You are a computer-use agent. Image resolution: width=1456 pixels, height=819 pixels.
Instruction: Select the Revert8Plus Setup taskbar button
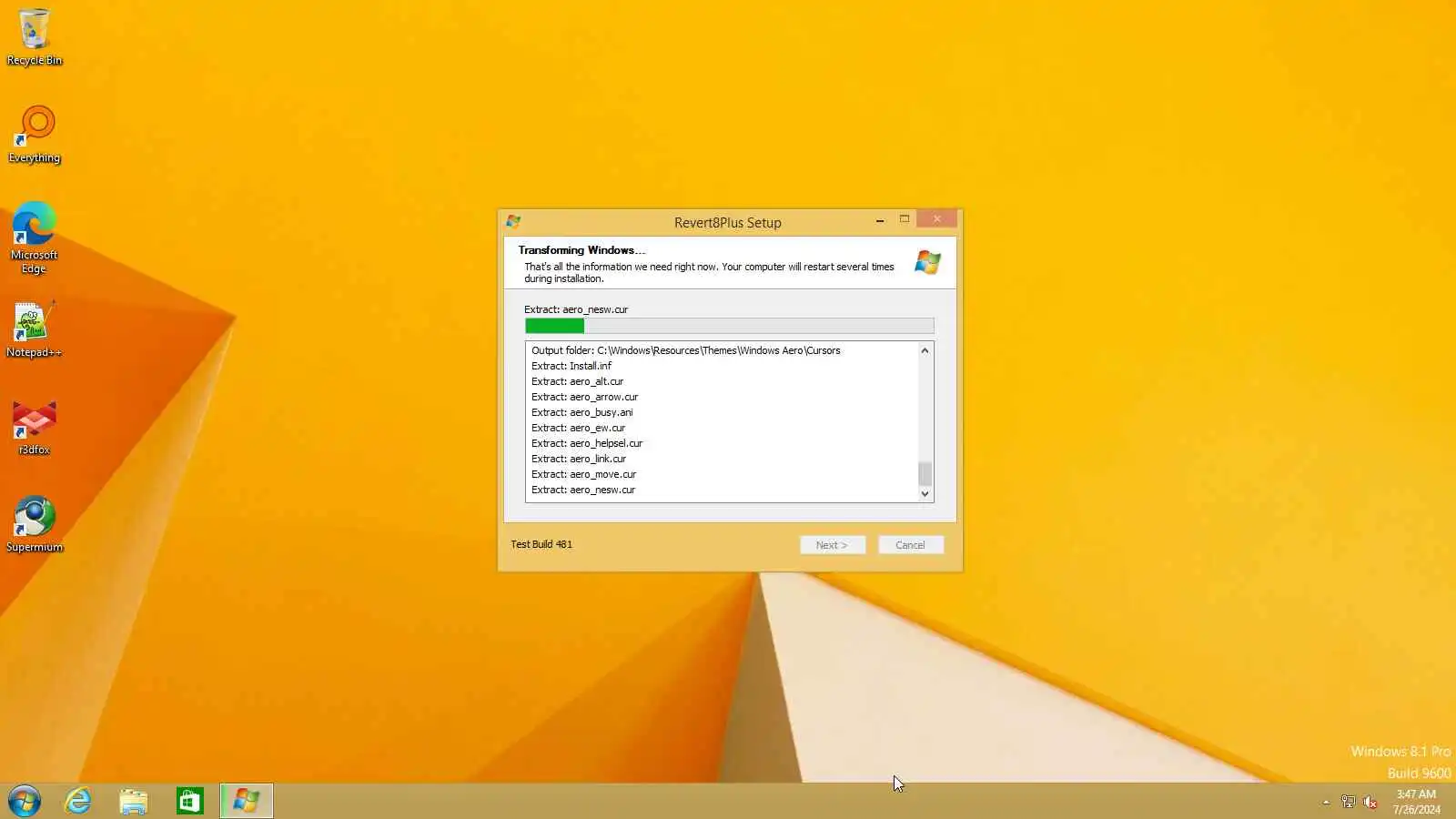pyautogui.click(x=247, y=801)
